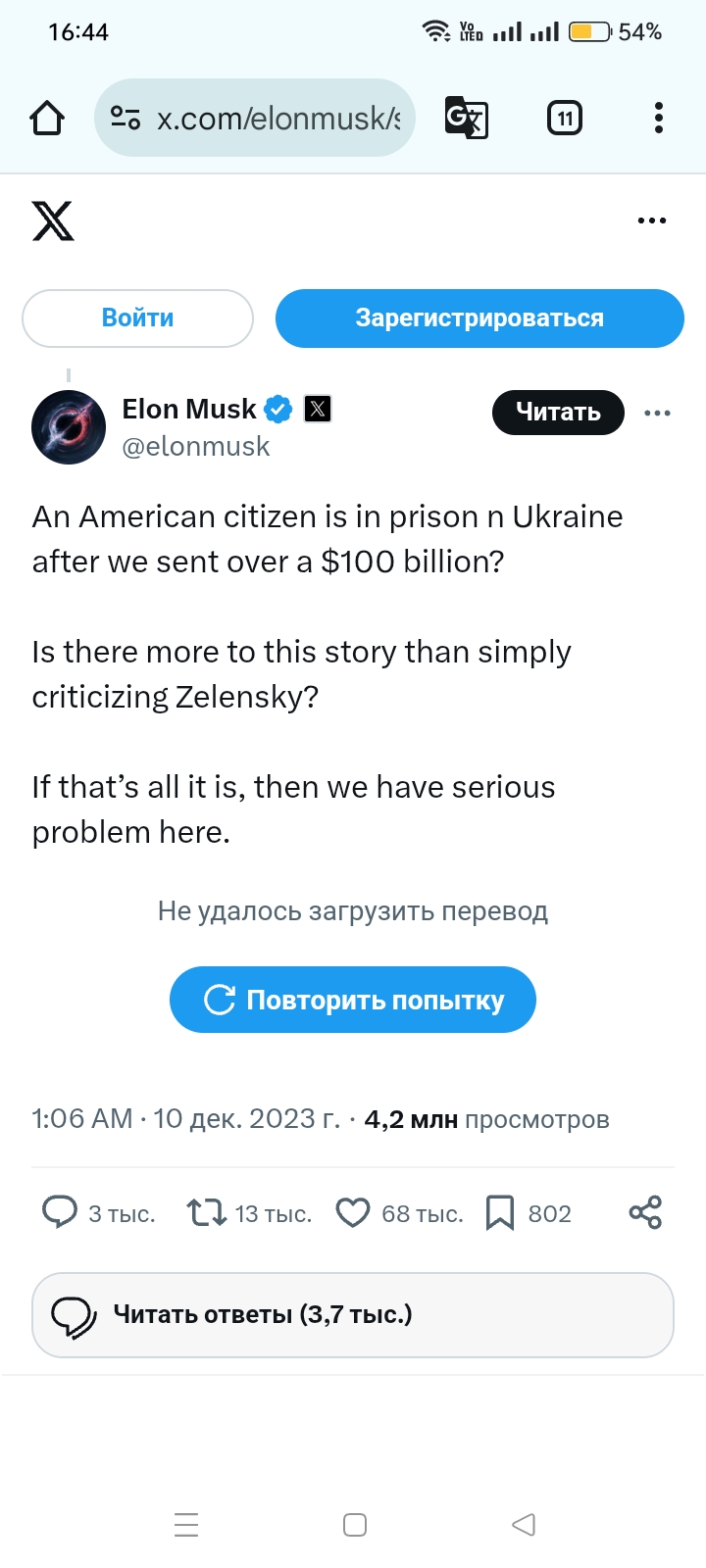Image resolution: width=706 pixels, height=1568 pixels.
Task: Like the tweet with heart icon
Action: point(353,1213)
